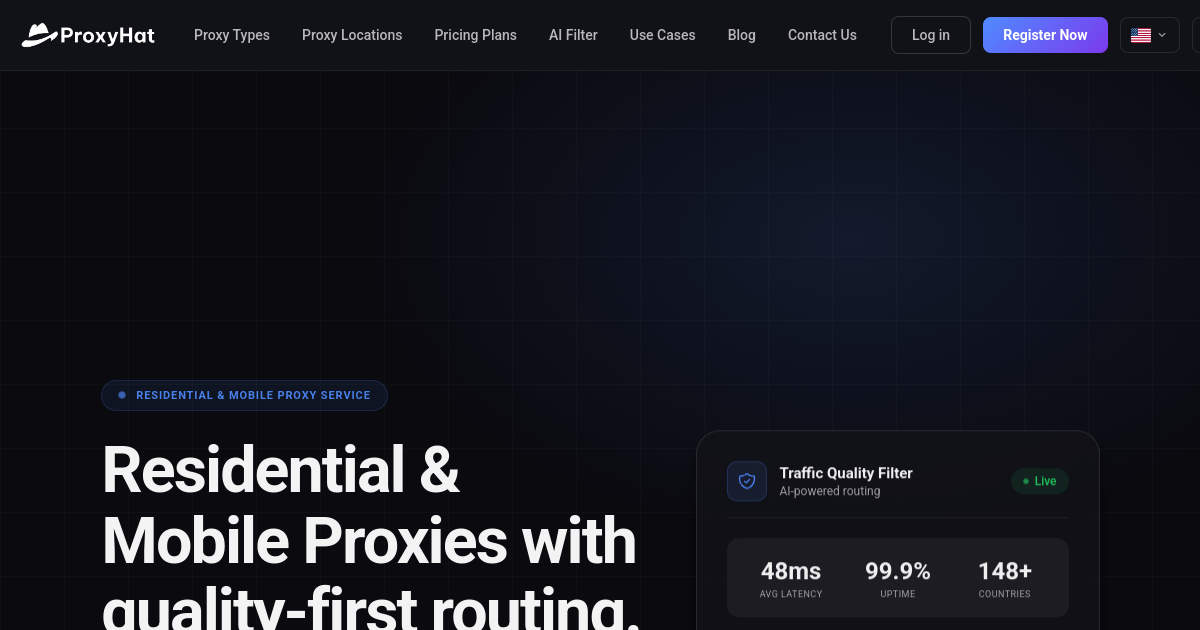Click the 148+ countries value
This screenshot has height=630, width=1200.
[x=1005, y=571]
